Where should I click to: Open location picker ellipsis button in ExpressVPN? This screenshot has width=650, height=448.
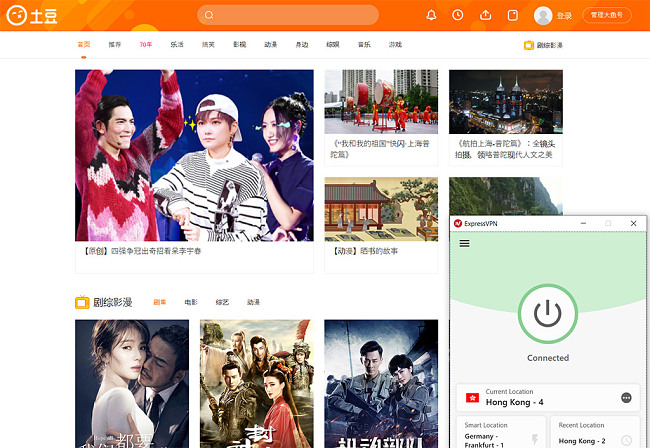[x=626, y=398]
